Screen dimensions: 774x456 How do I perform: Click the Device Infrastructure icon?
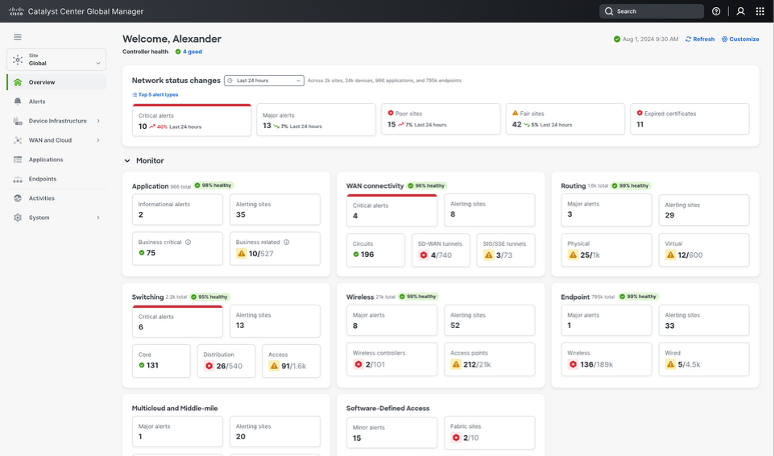pos(18,121)
